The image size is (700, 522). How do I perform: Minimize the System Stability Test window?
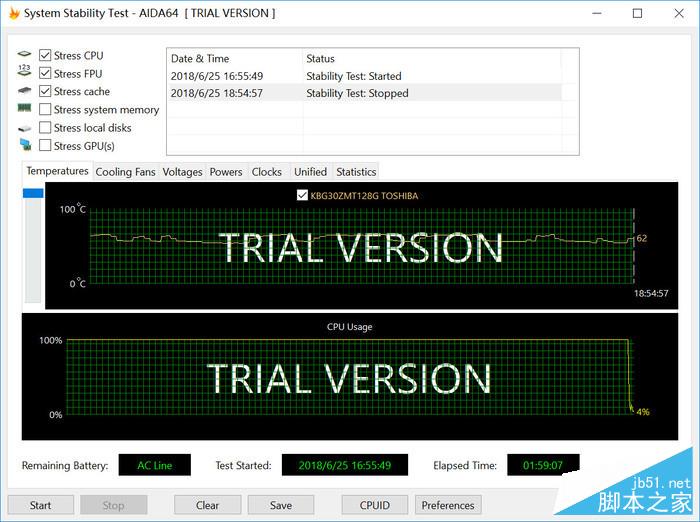click(597, 13)
